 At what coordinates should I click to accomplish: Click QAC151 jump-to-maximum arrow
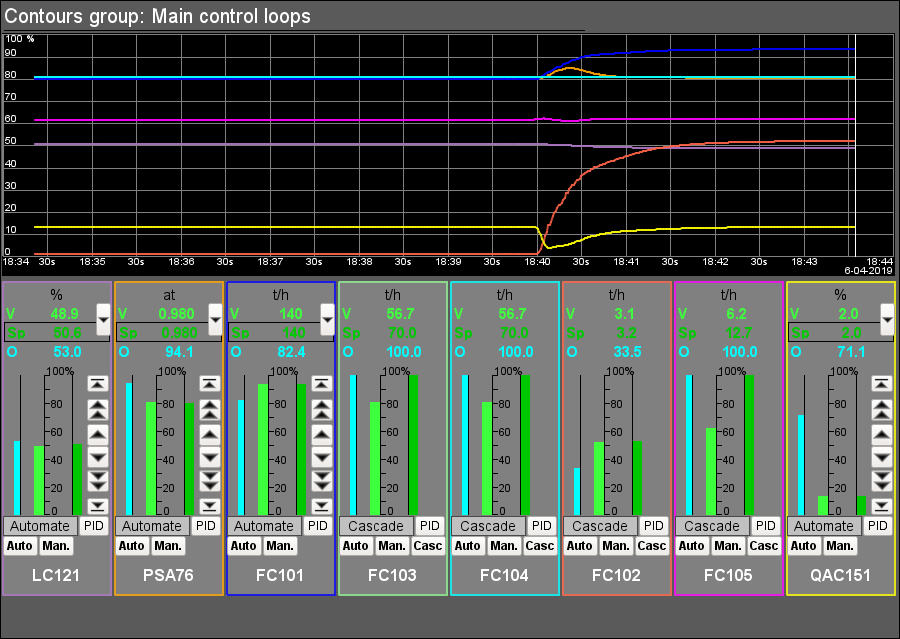click(882, 384)
